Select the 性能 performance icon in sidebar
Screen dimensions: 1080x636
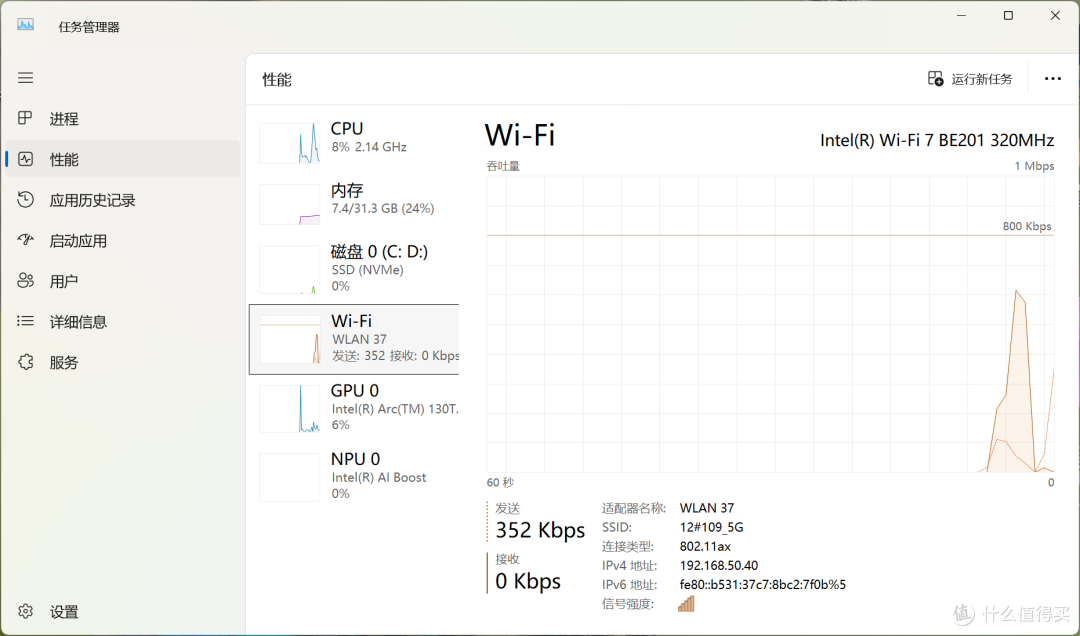pos(25,159)
